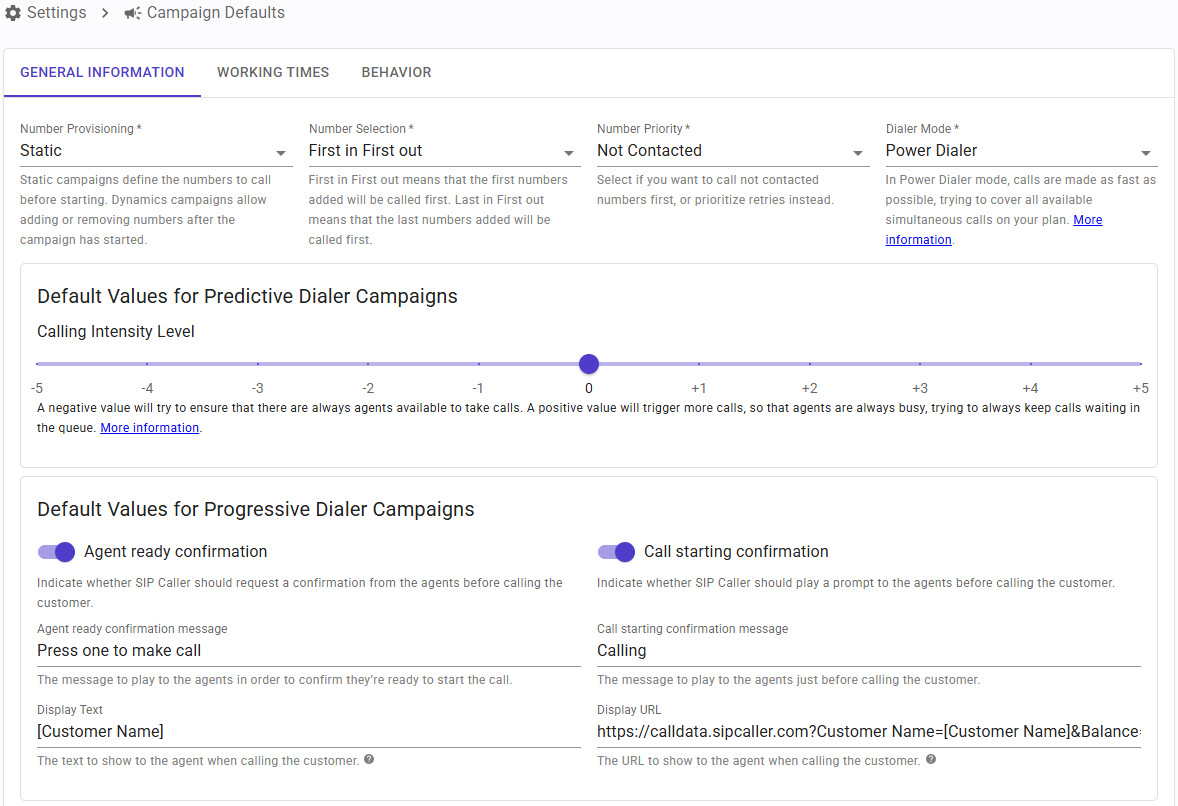Disable Call starting confirmation switch

click(x=617, y=552)
